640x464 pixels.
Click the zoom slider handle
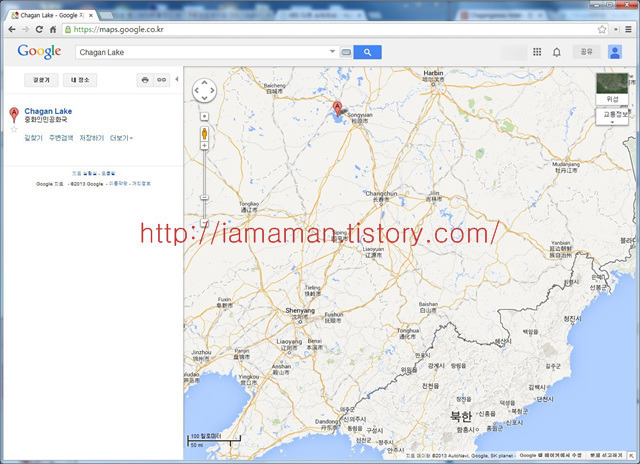click(x=204, y=198)
